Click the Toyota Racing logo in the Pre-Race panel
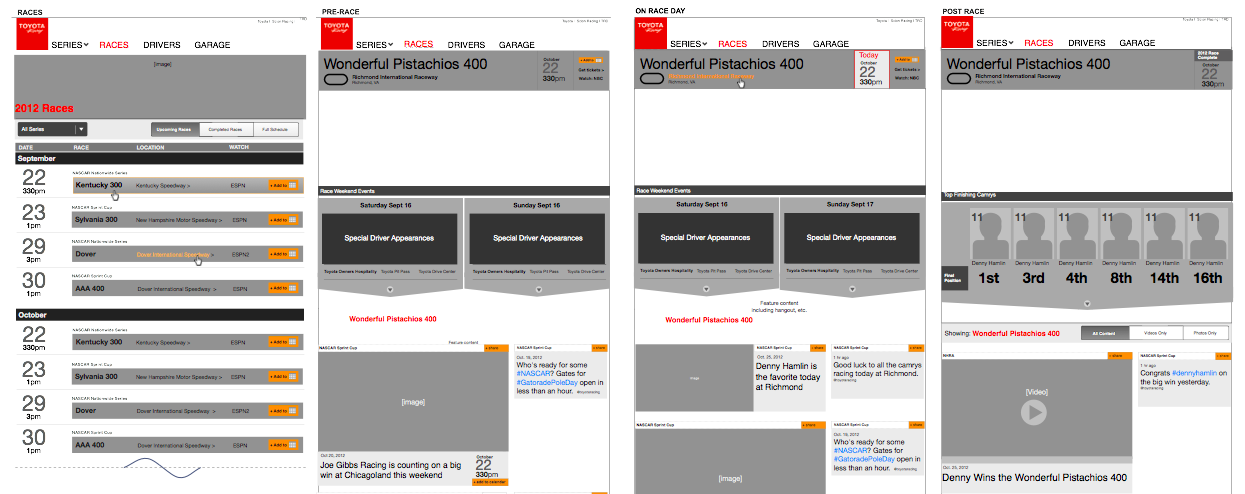Image resolution: width=1245 pixels, height=494 pixels. [x=337, y=33]
